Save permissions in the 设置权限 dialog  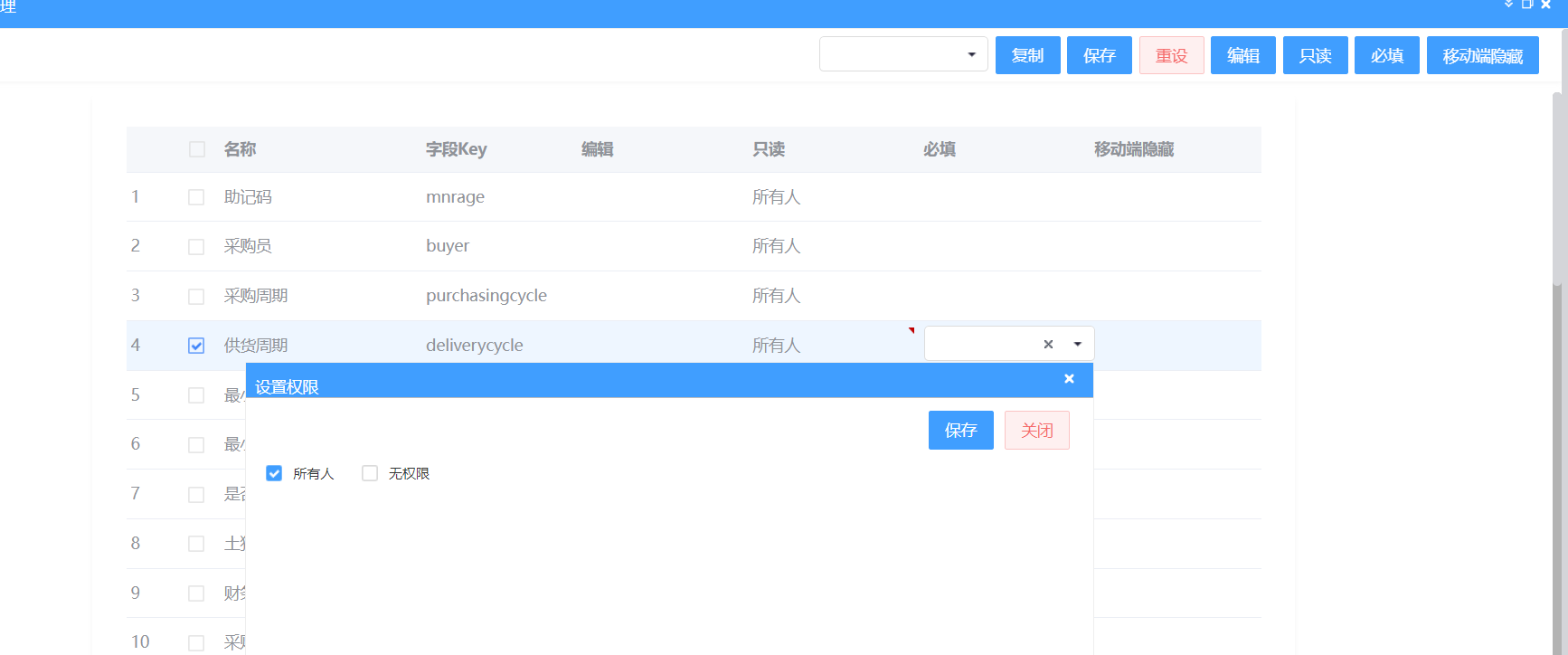click(x=960, y=431)
